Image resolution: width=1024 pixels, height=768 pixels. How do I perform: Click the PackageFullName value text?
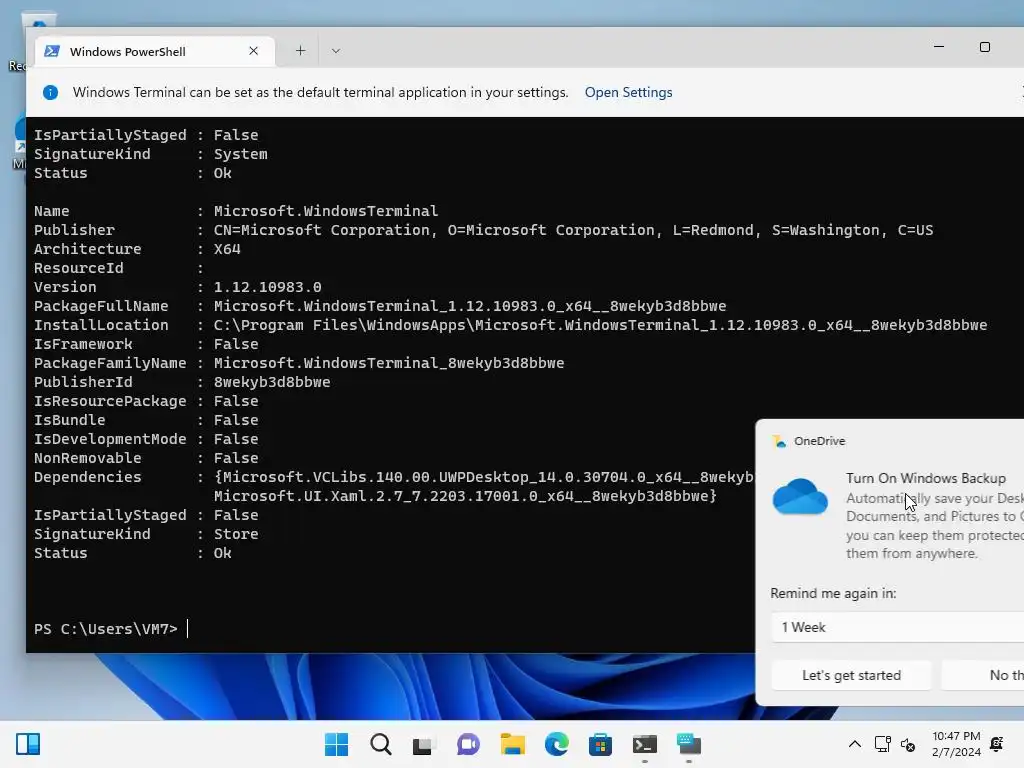470,306
